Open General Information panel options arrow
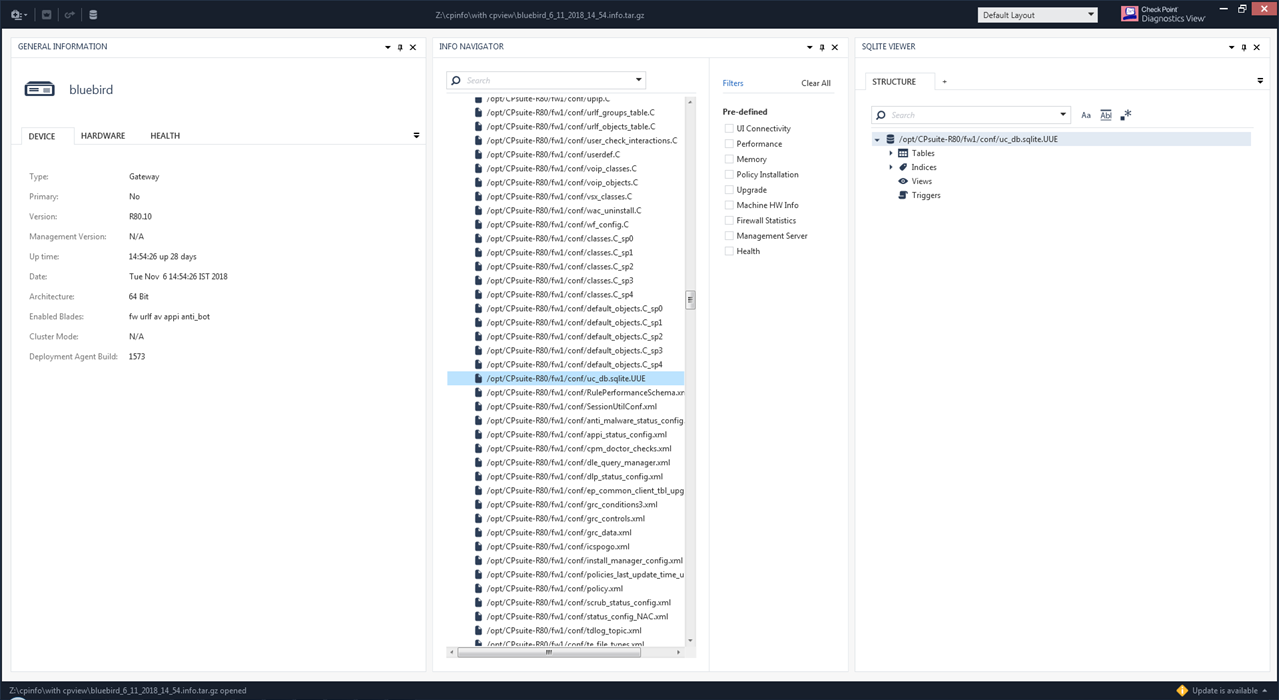This screenshot has width=1279, height=700. point(387,47)
